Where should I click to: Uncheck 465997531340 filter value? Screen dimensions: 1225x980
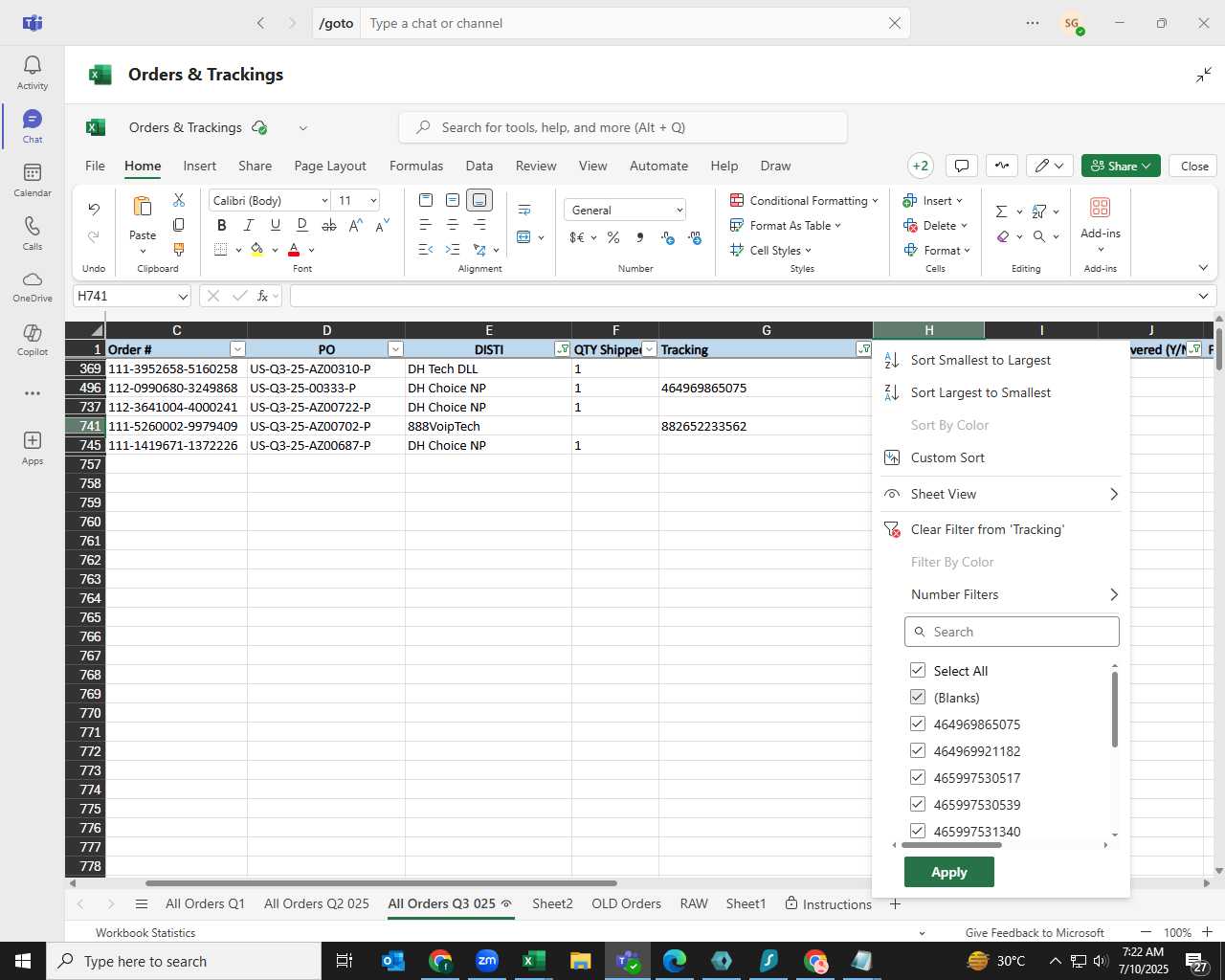(918, 831)
